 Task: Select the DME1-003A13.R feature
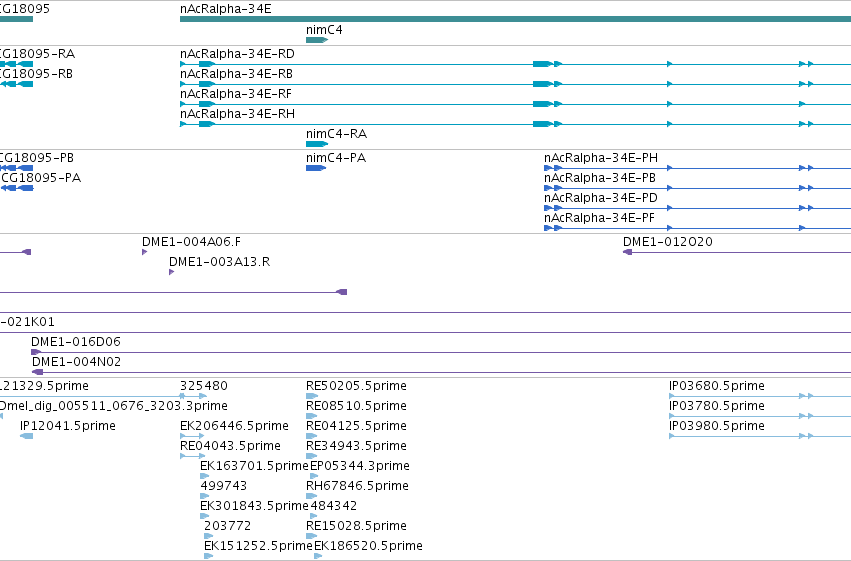(172, 272)
